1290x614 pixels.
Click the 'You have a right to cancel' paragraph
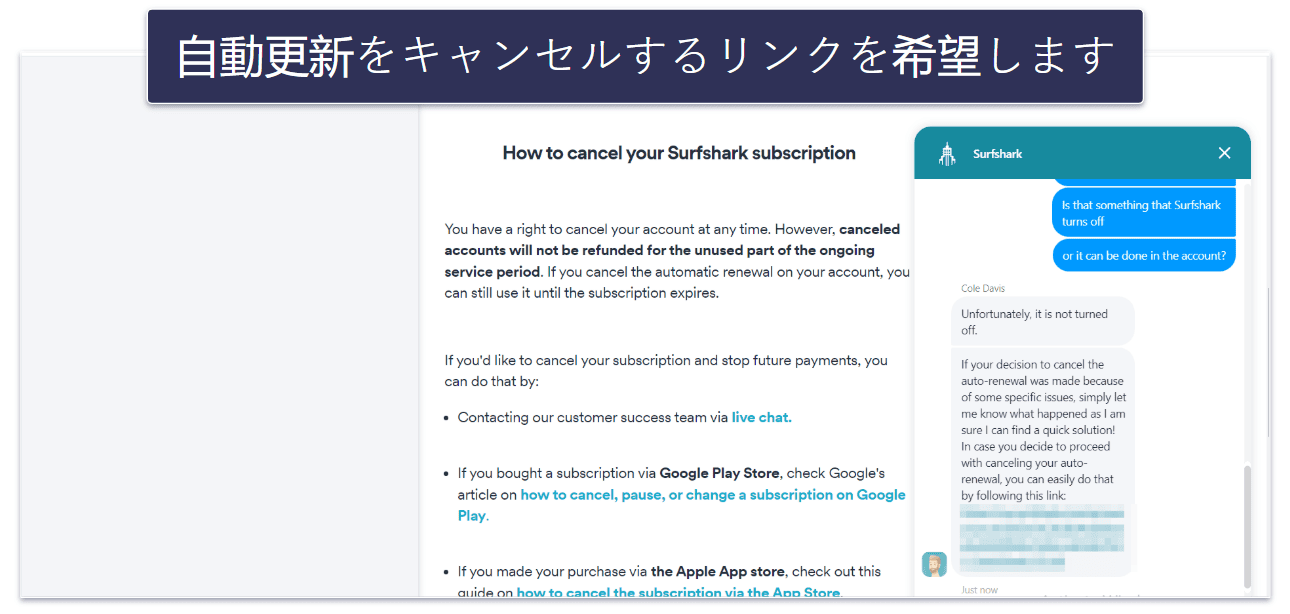678,261
